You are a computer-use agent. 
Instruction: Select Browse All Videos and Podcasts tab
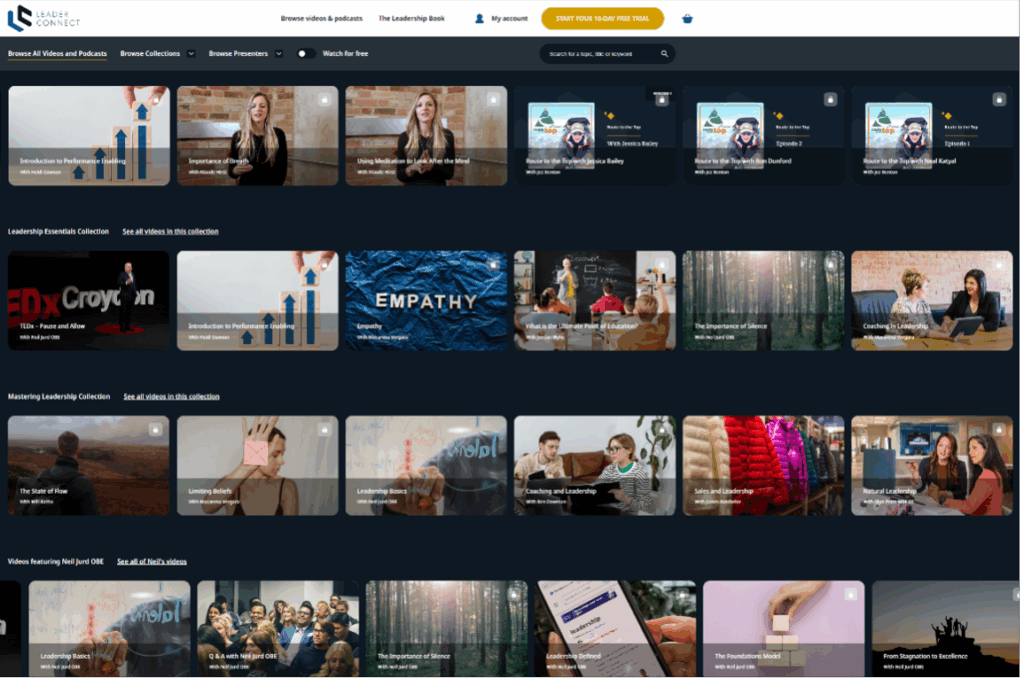tap(57, 54)
